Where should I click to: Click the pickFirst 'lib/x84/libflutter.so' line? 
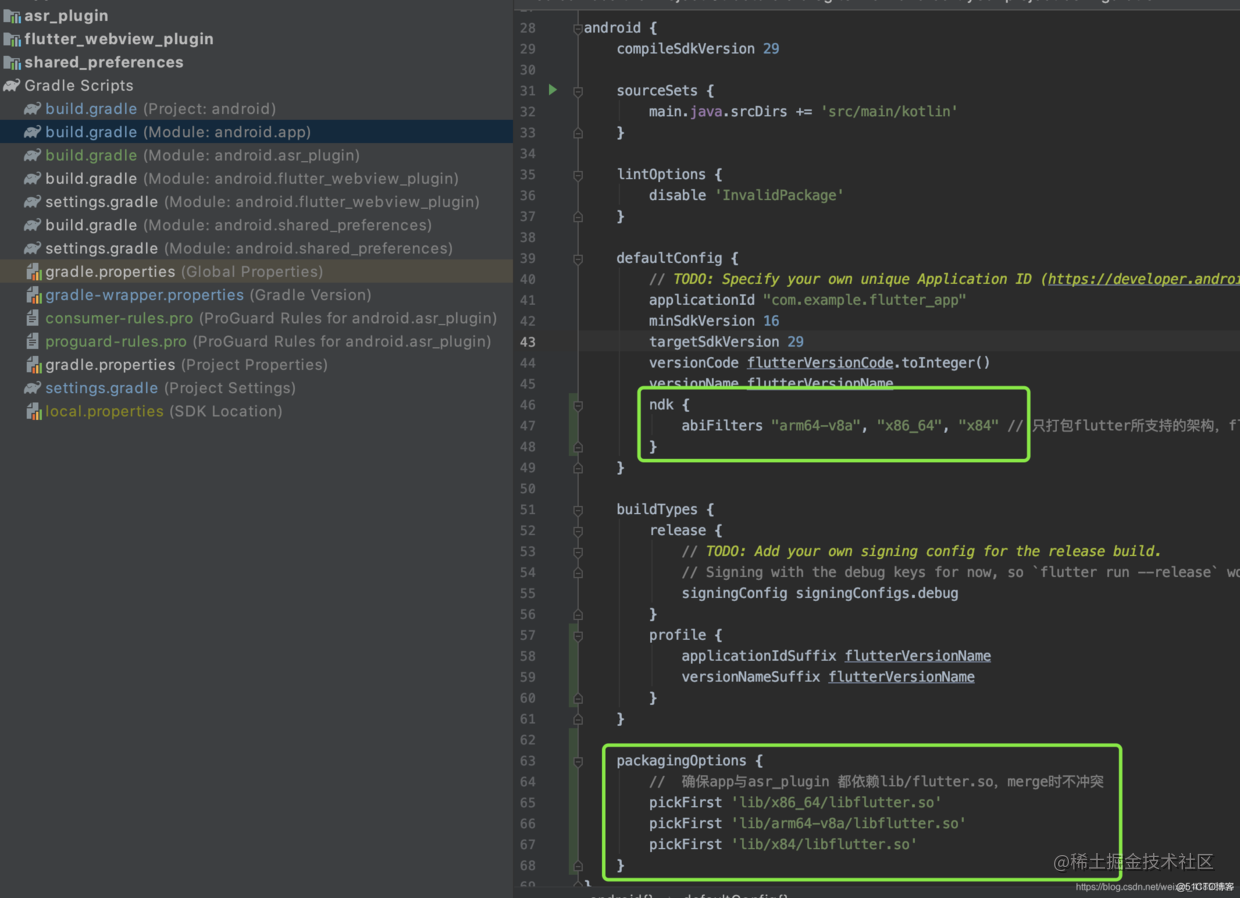point(783,844)
